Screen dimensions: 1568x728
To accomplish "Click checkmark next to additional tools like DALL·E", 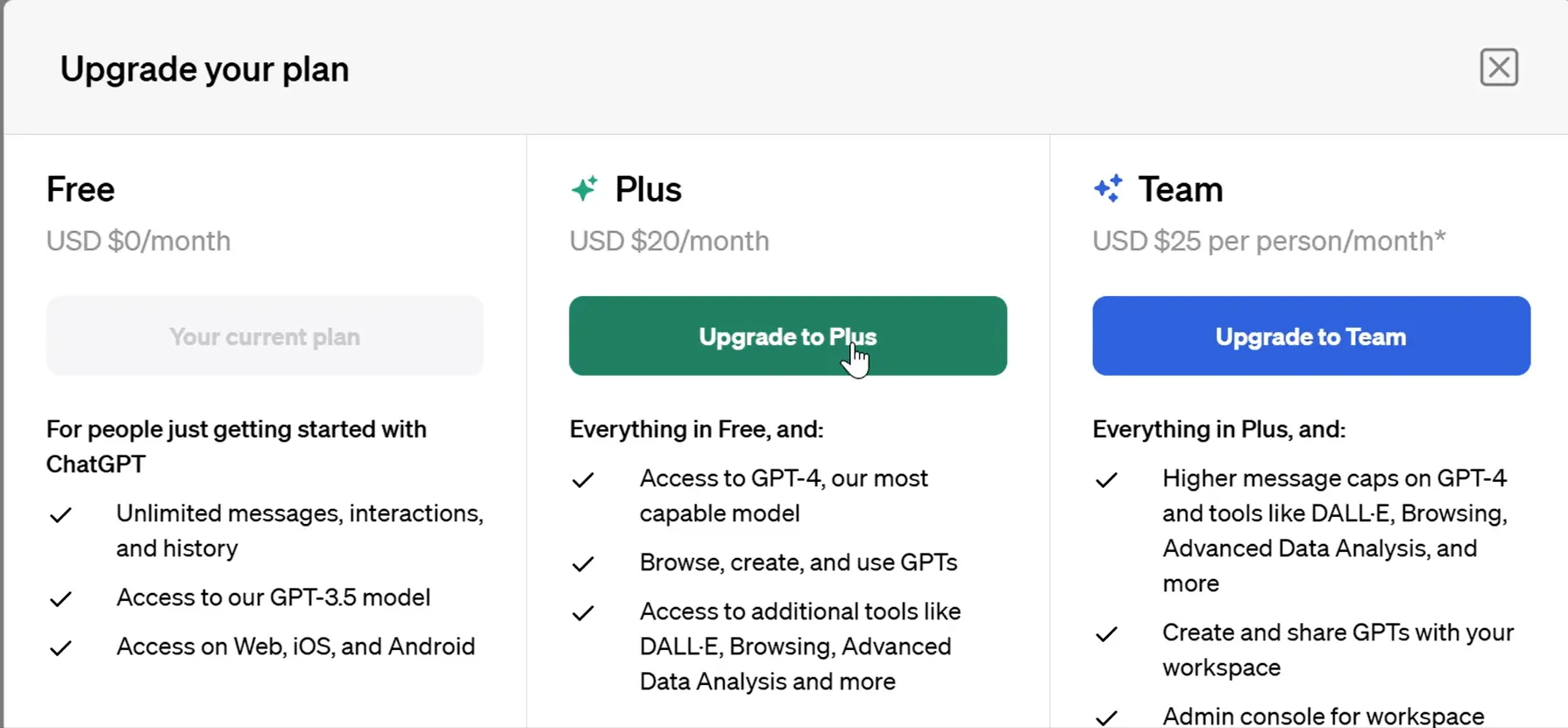I will [583, 613].
